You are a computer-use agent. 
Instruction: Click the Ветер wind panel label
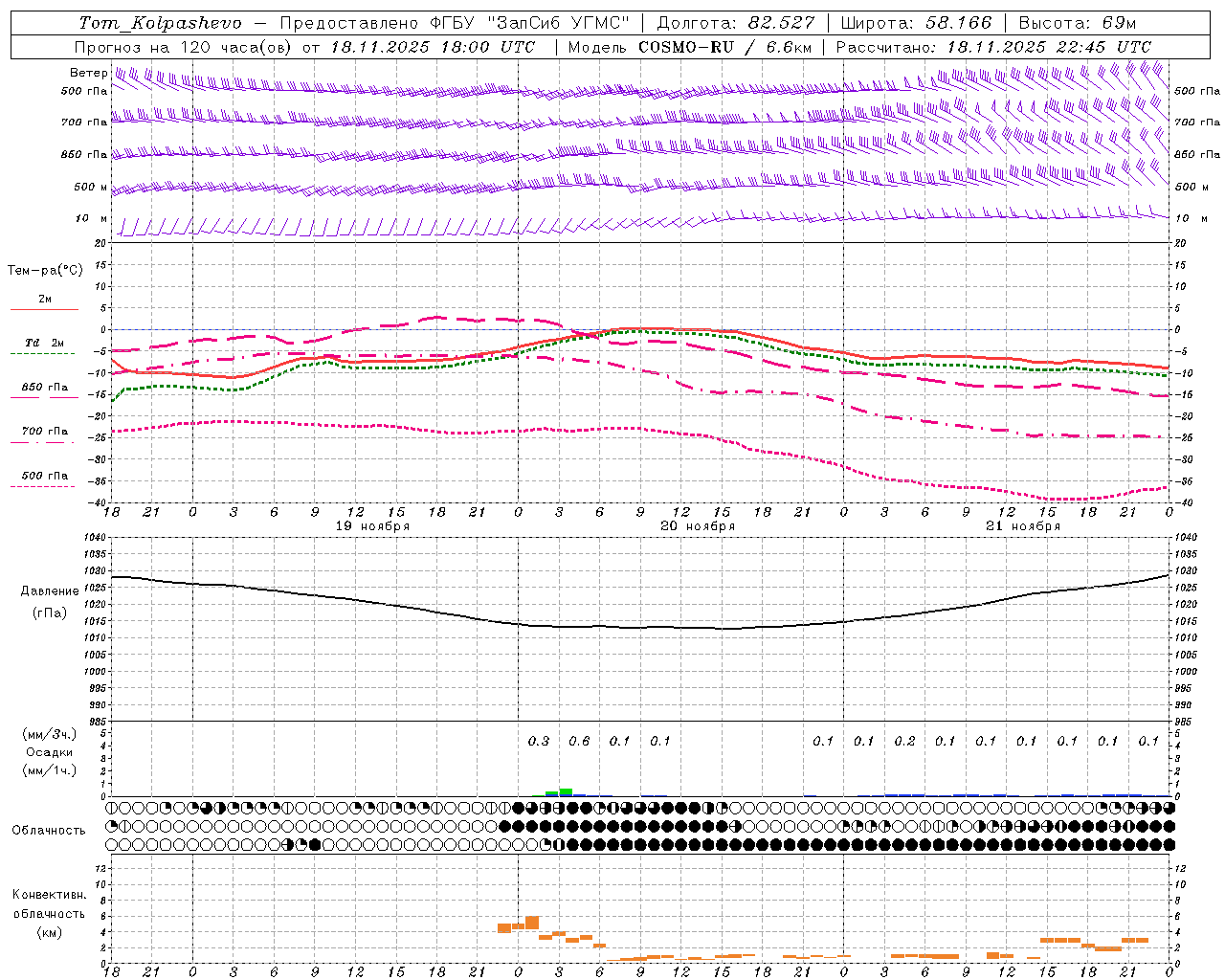pos(88,73)
